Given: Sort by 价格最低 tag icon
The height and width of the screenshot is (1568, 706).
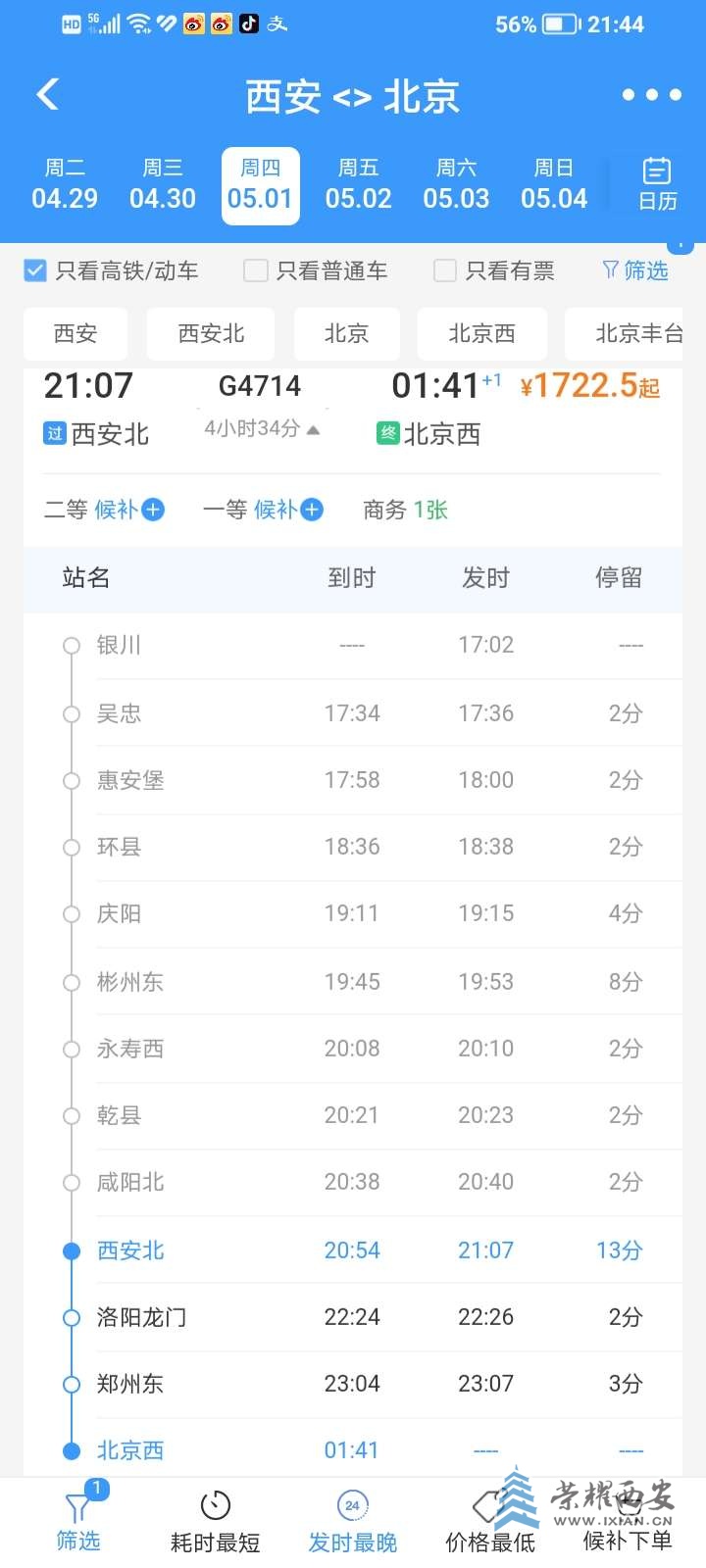Looking at the screenshot, I should [x=488, y=1506].
